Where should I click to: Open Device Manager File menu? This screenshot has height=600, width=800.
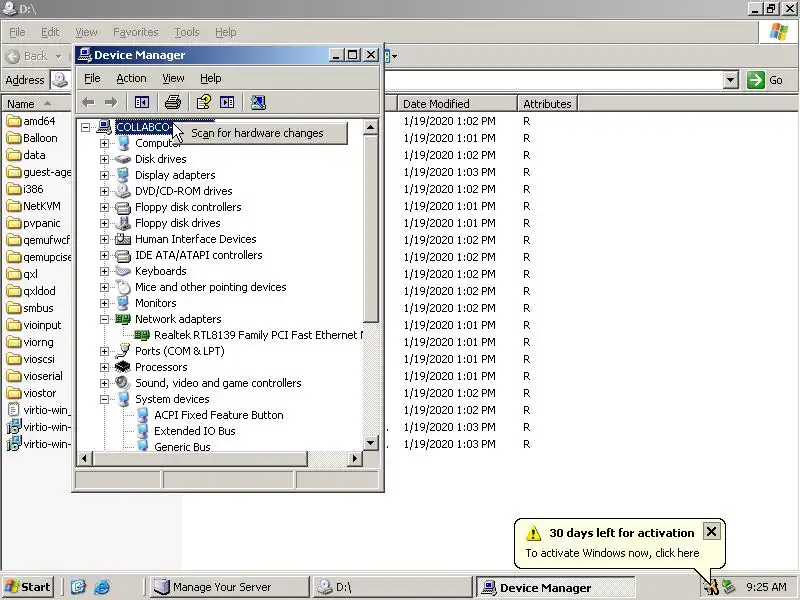coord(92,78)
